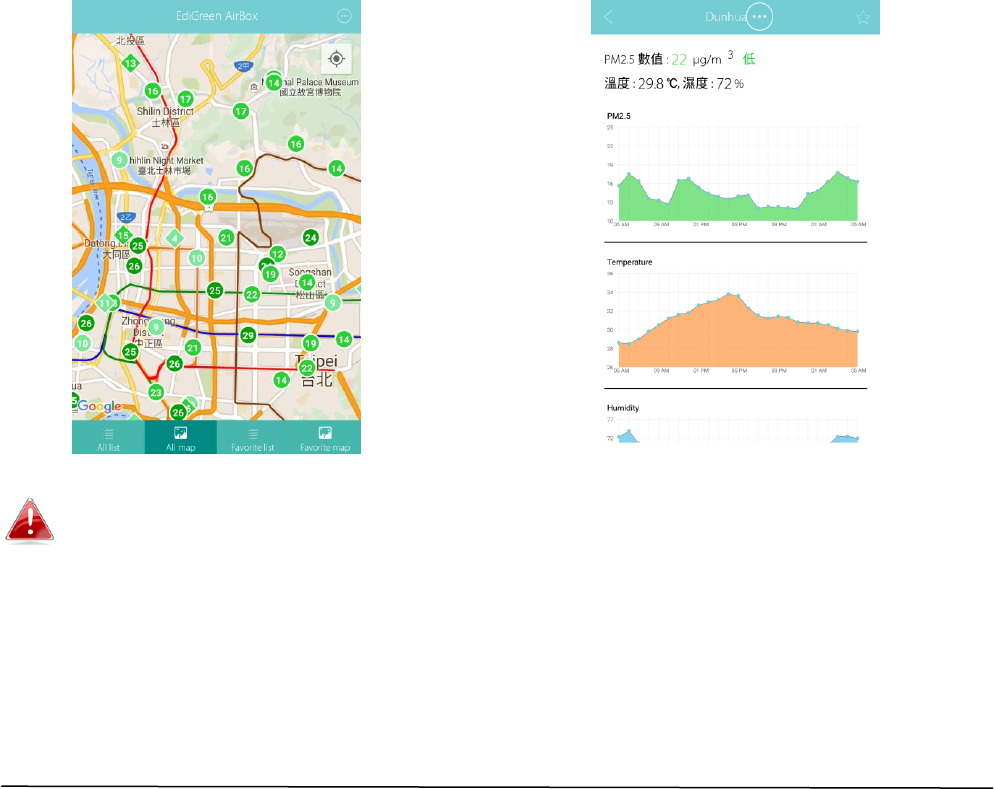Open the three-dot menu next to Dunhua title
Screen dimensions: 994x789
pos(759,16)
